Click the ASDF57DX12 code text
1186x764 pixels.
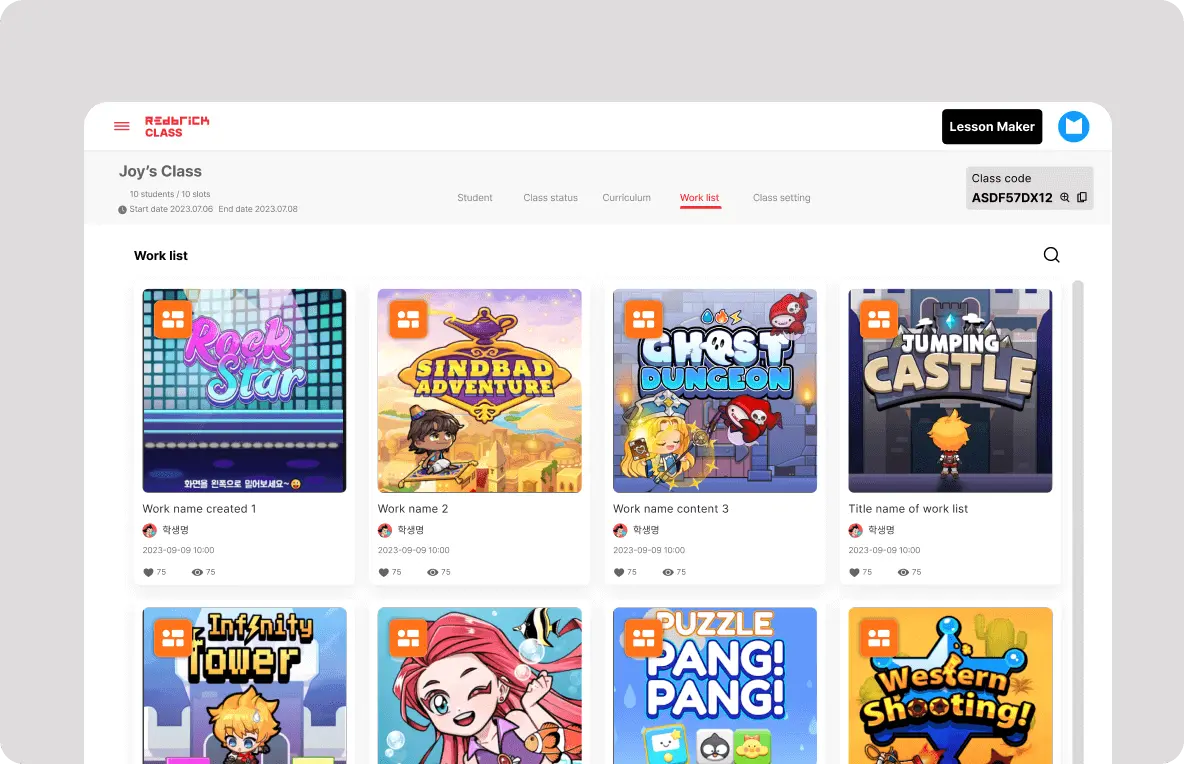tap(1011, 197)
